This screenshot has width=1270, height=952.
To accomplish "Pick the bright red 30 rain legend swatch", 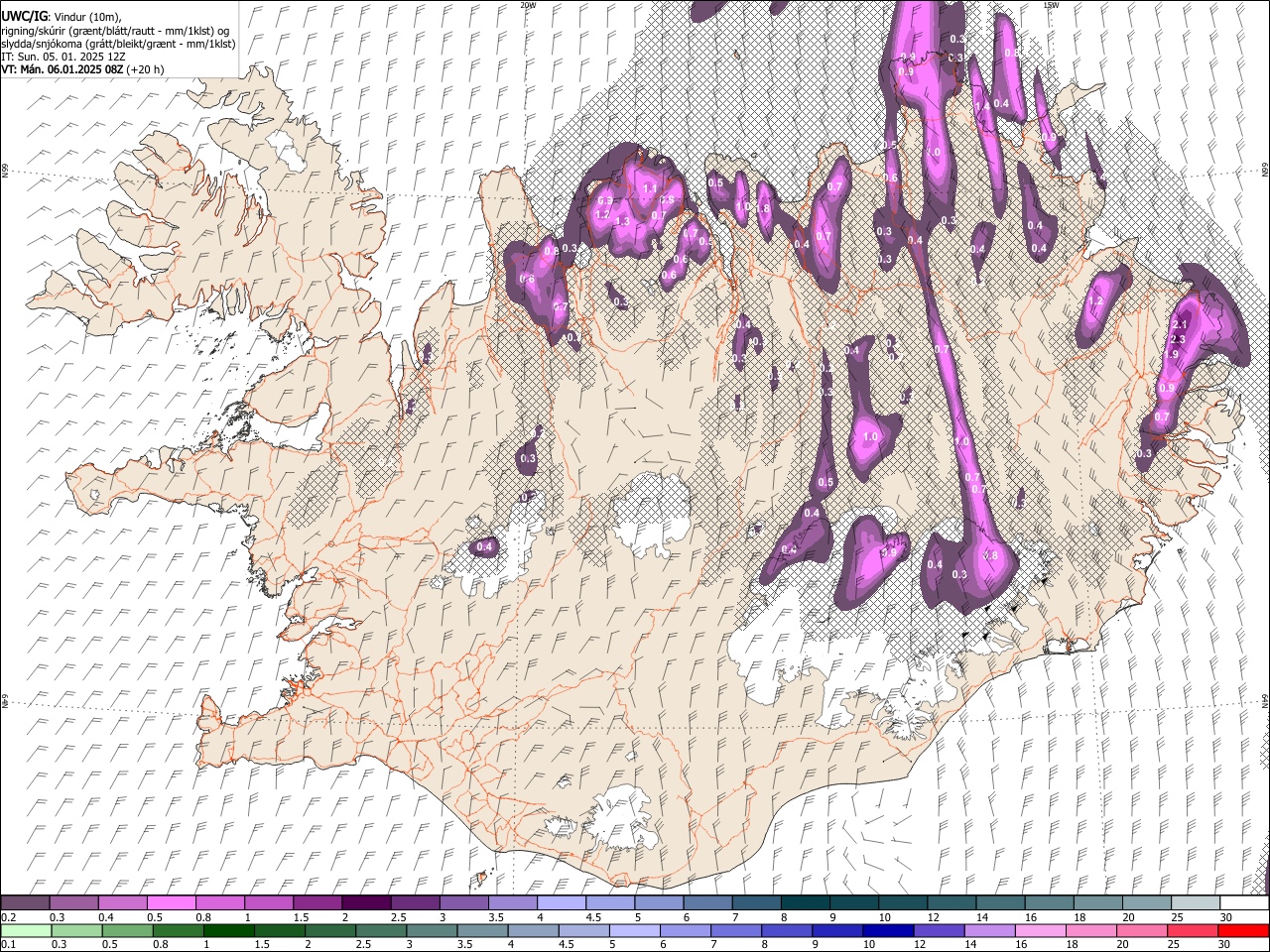I will (x=1244, y=930).
